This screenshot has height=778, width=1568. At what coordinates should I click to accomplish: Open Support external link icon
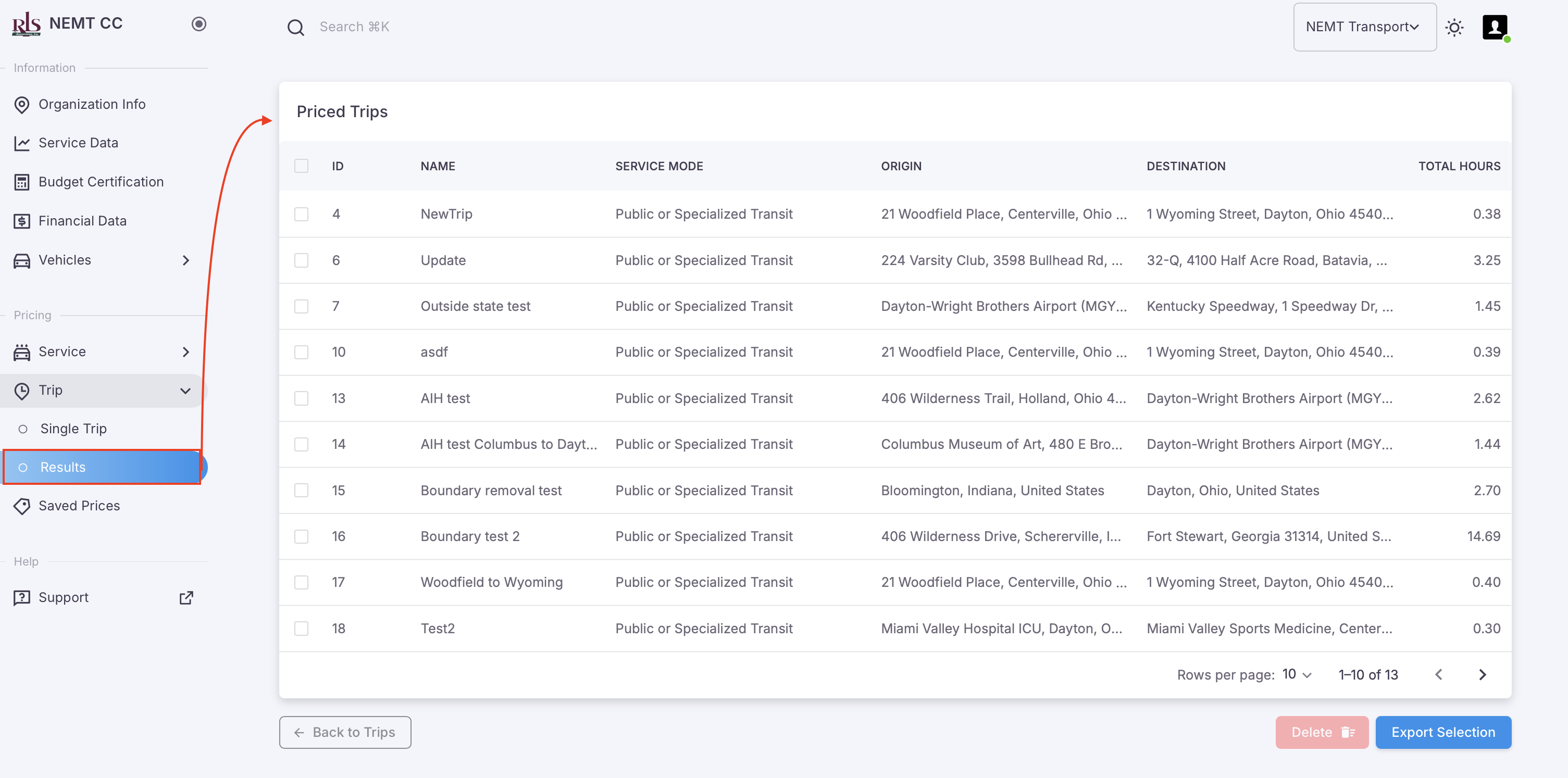point(186,598)
